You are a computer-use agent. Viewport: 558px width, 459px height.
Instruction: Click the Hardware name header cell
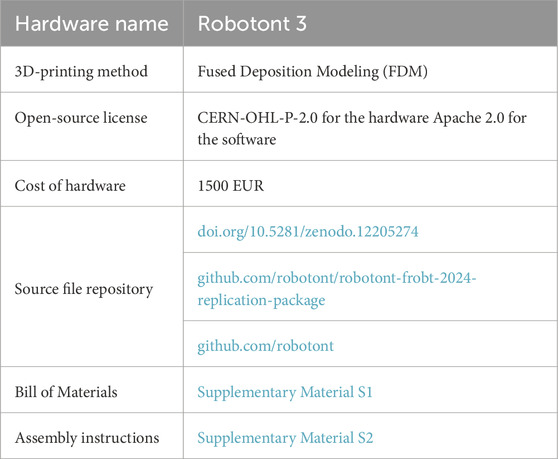91,23
